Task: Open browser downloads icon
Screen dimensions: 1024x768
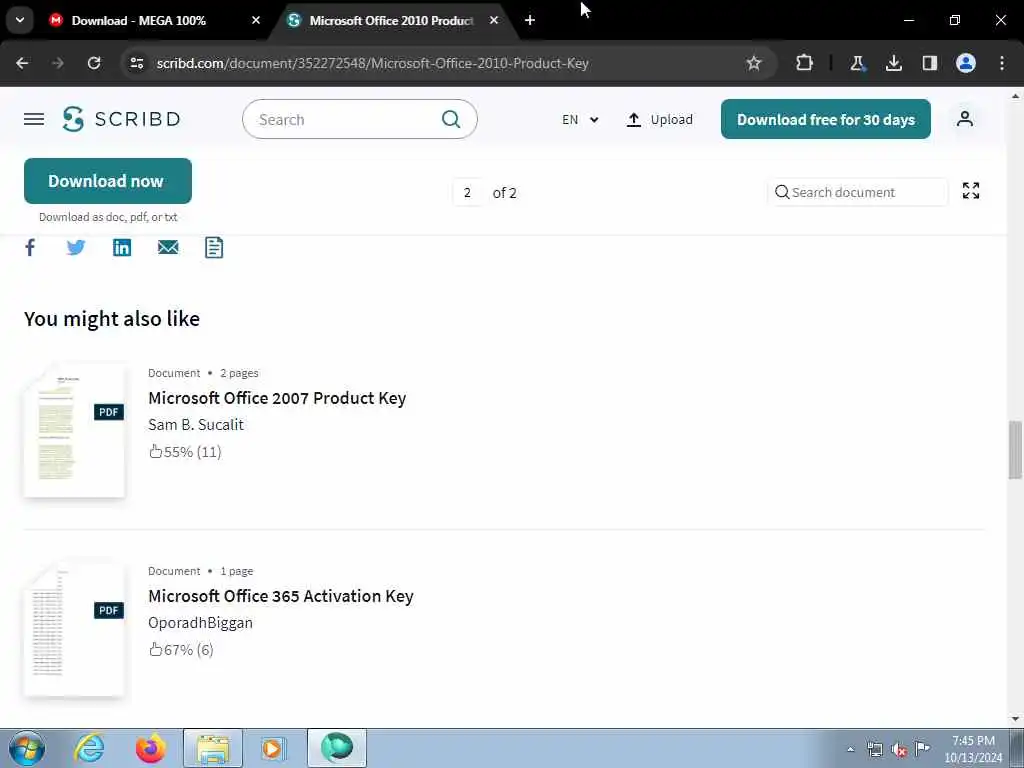Action: tap(893, 63)
